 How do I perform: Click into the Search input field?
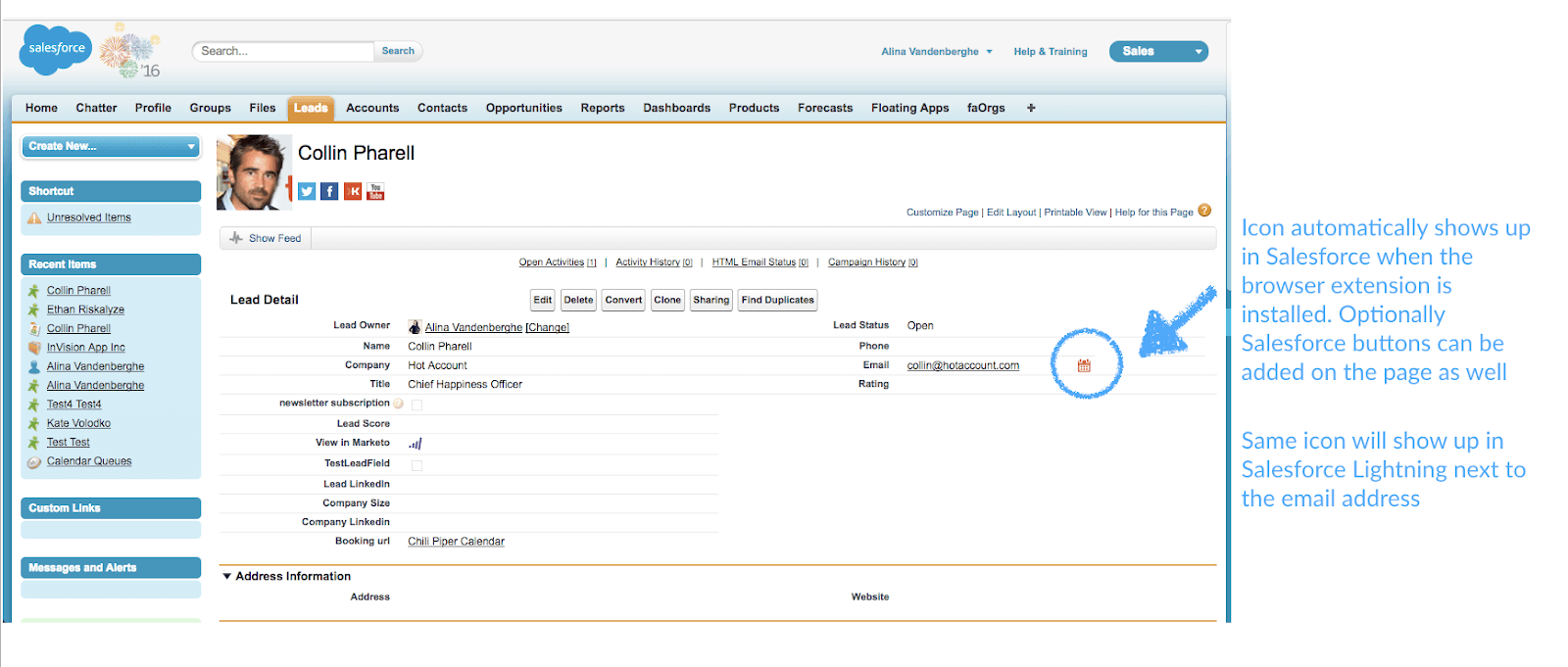(x=283, y=51)
